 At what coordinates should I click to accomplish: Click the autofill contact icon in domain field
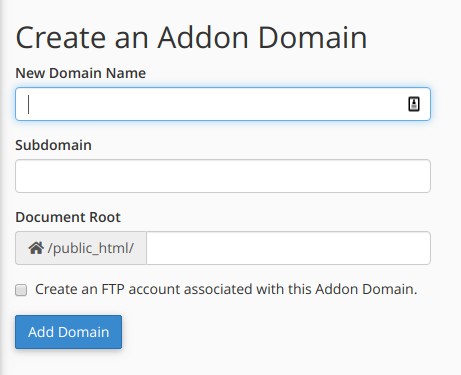(x=414, y=104)
